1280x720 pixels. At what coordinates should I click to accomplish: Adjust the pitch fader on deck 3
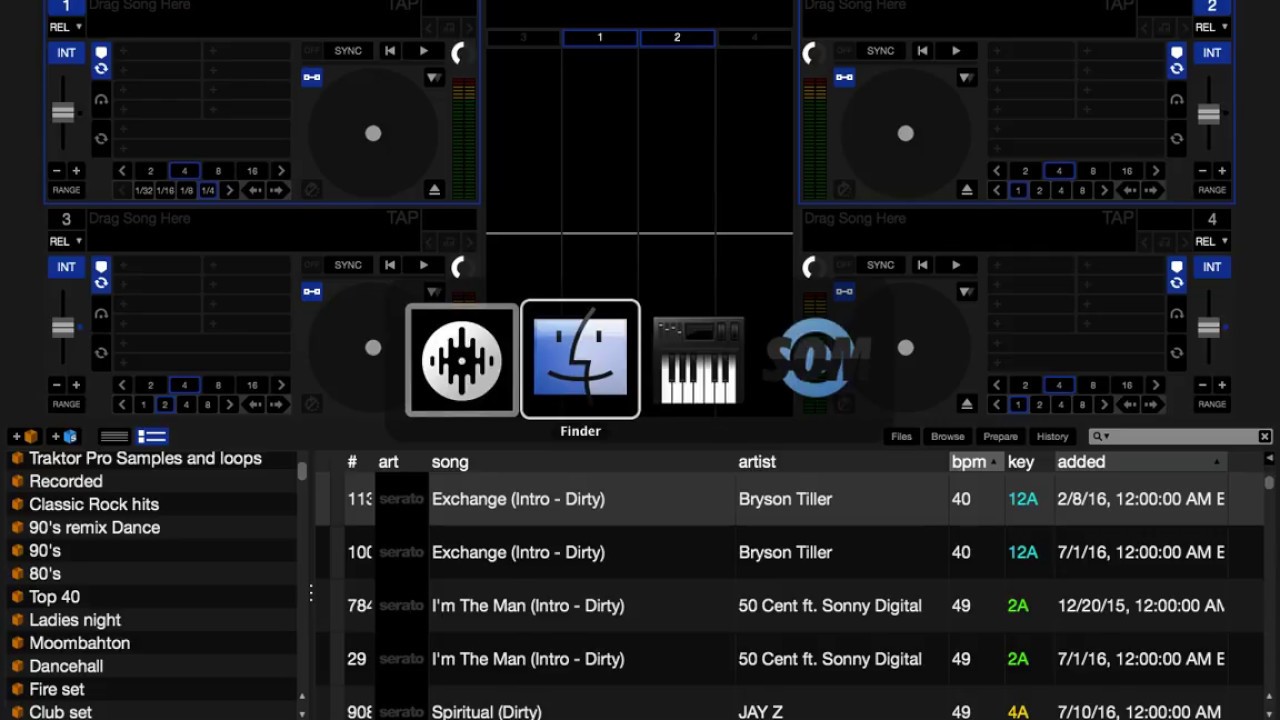point(63,328)
